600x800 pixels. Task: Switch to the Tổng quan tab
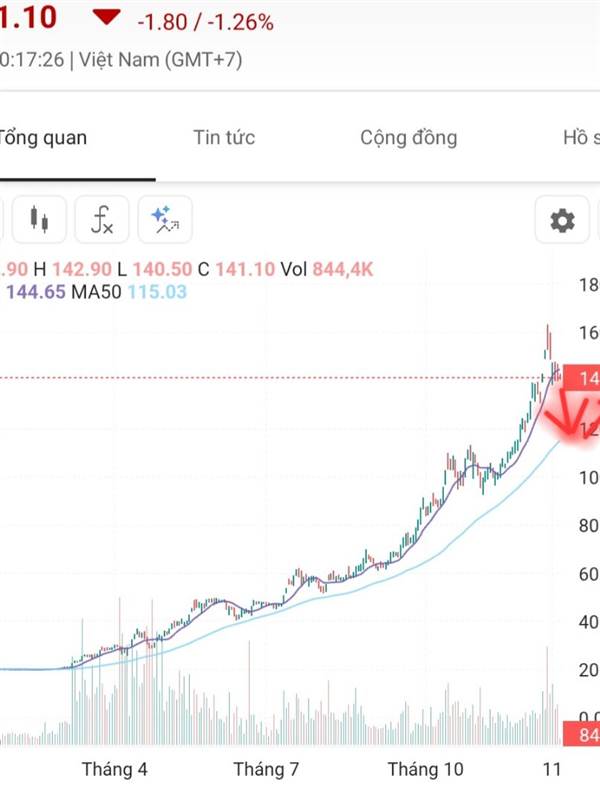[x=42, y=138]
